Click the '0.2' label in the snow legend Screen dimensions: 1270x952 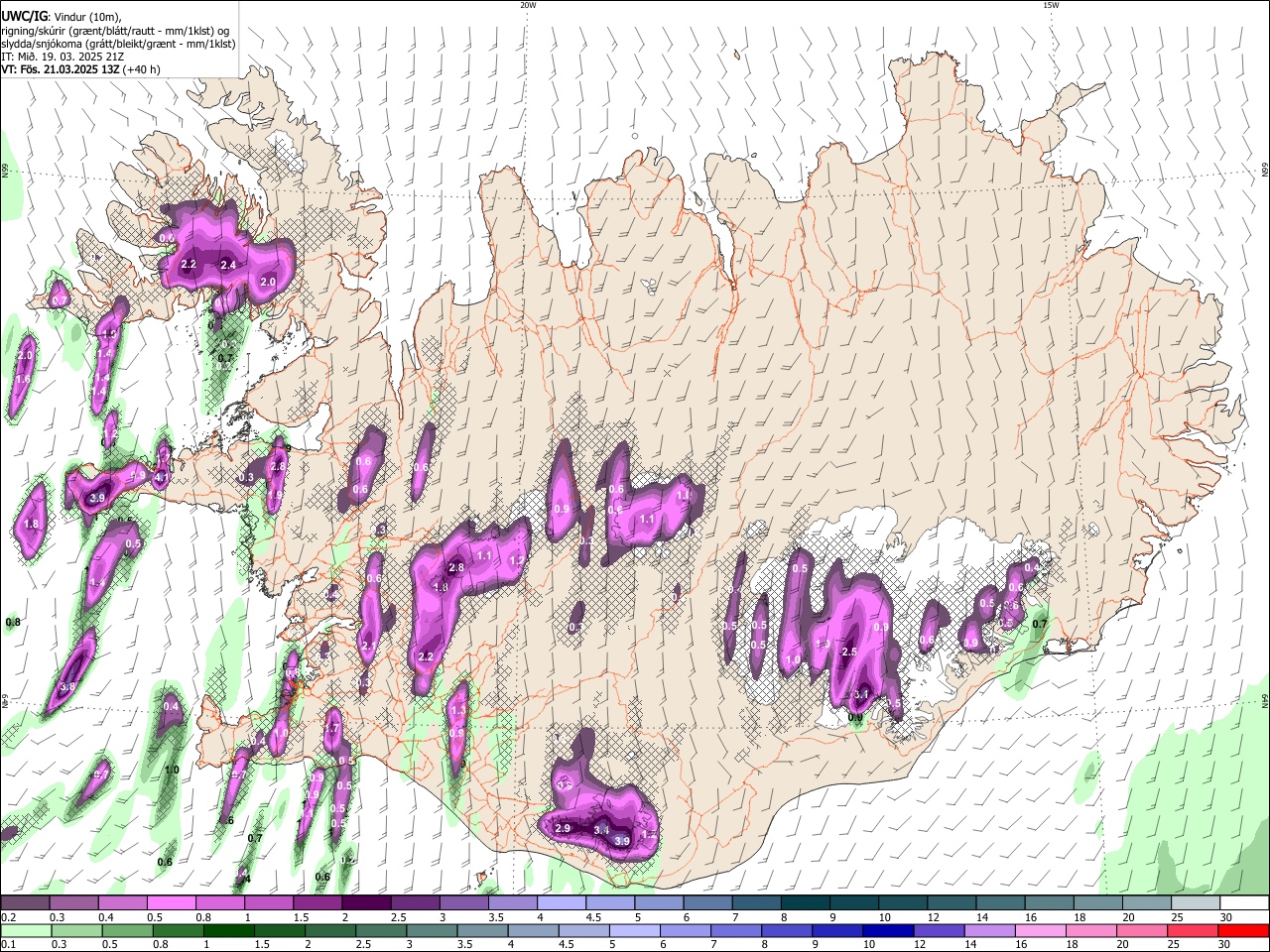9,918
